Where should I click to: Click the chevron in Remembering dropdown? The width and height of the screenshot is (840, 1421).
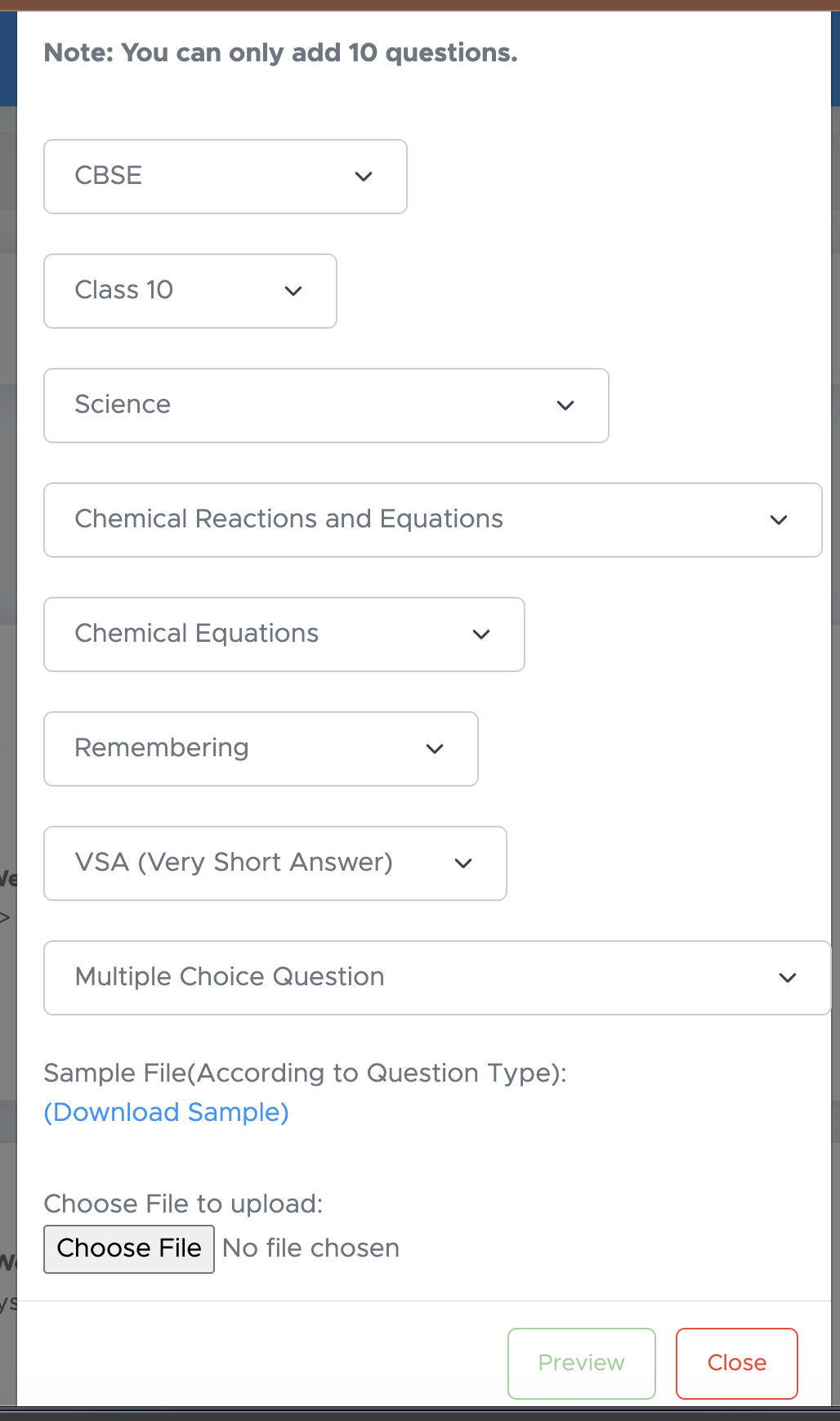(435, 749)
